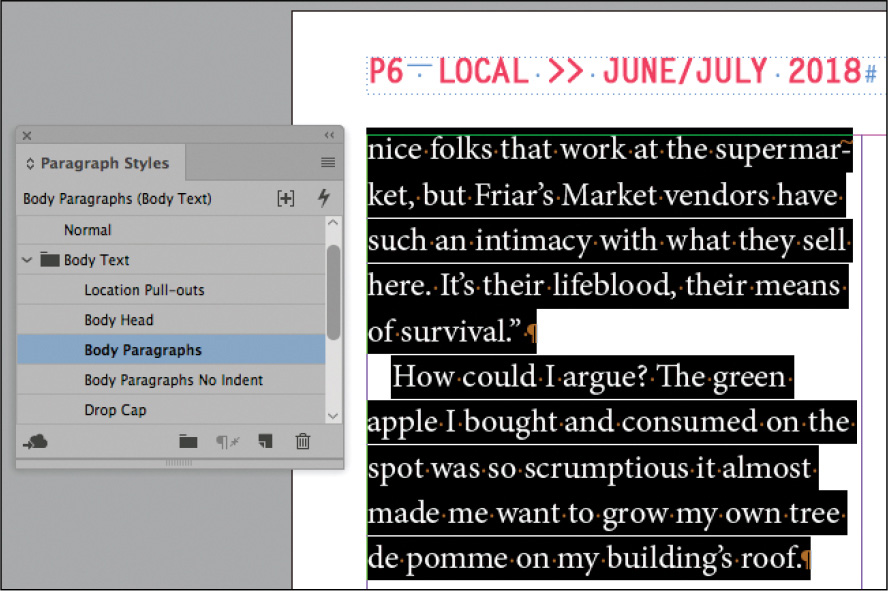Screen dimensions: 888x591
Task: Collapse the Body Text style group
Action: pyautogui.click(x=27, y=260)
